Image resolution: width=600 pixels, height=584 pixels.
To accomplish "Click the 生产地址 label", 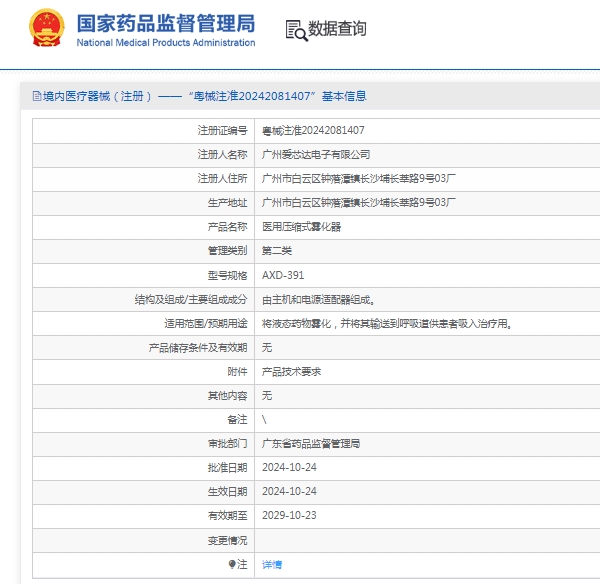I will [x=227, y=202].
